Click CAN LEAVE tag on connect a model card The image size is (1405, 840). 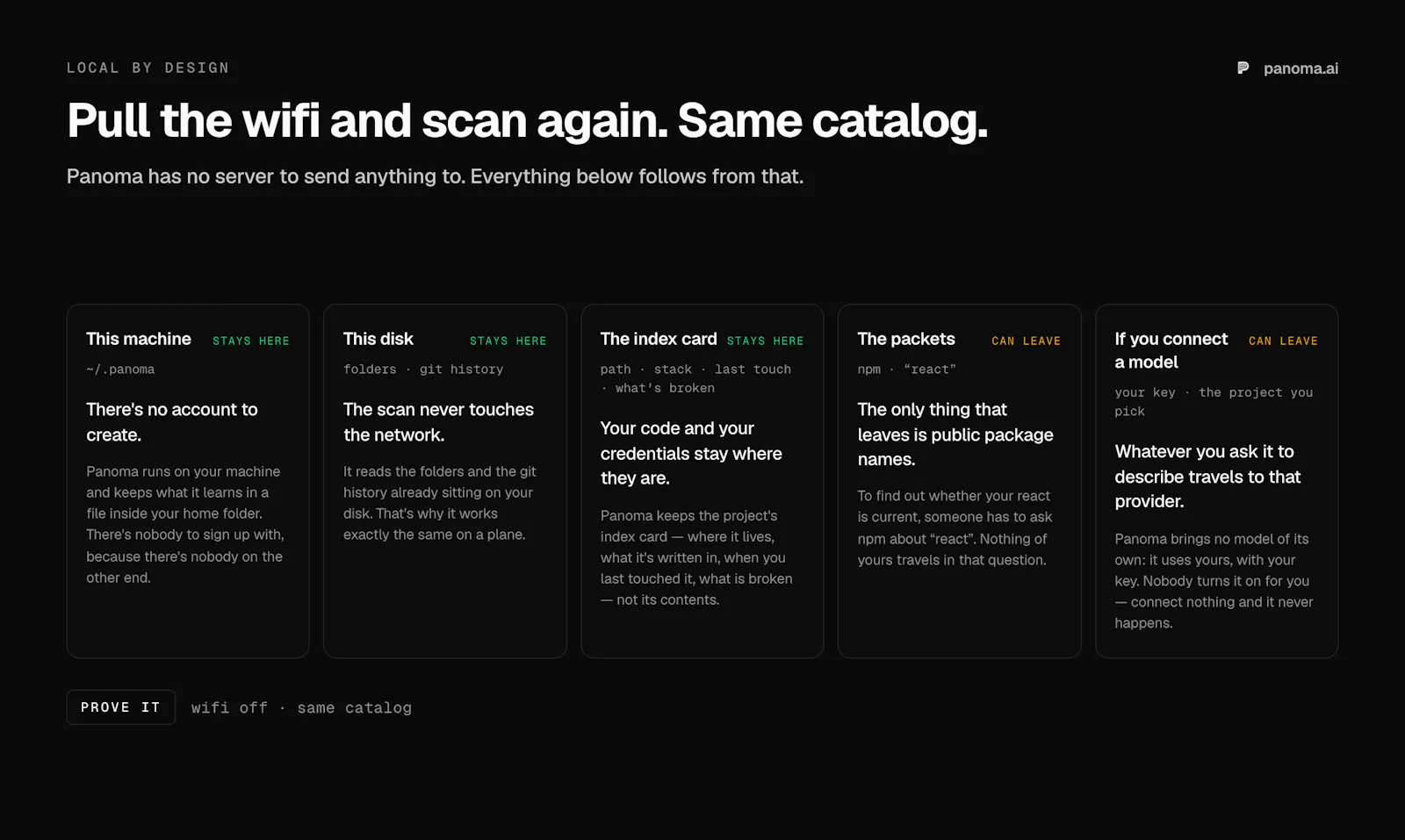[x=1284, y=341]
